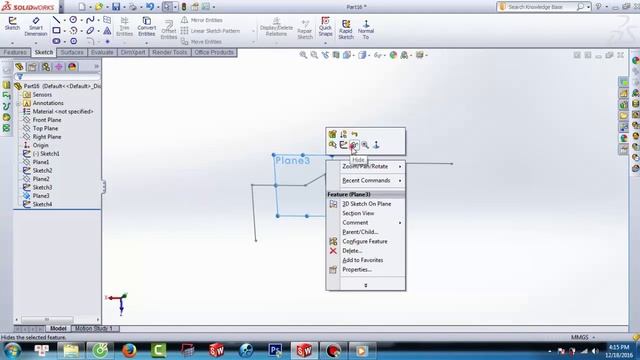This screenshot has height=360, width=640.
Task: Click Repair Sketch tool
Action: (x=305, y=29)
